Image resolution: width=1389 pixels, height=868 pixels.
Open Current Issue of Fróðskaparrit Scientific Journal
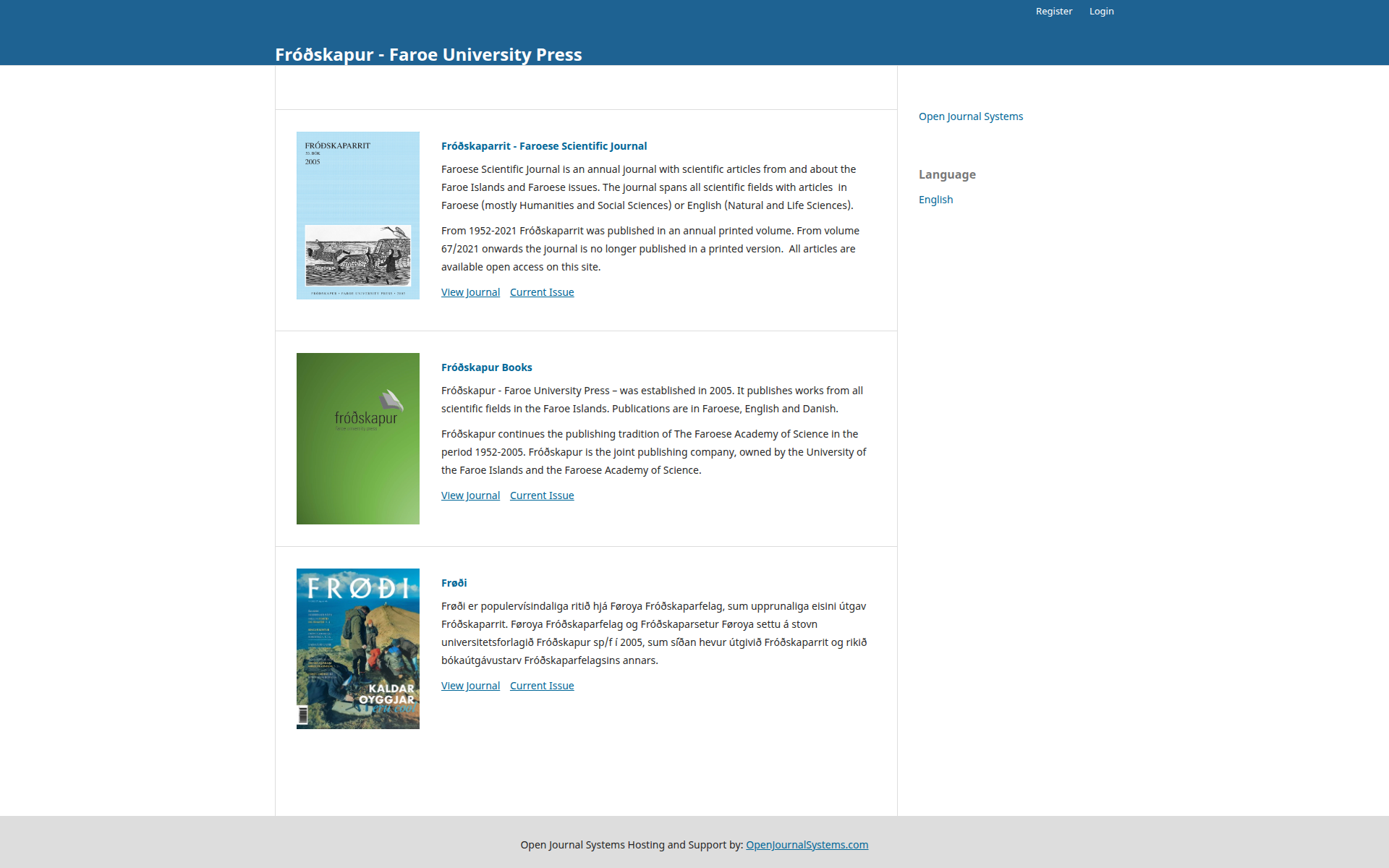click(542, 292)
